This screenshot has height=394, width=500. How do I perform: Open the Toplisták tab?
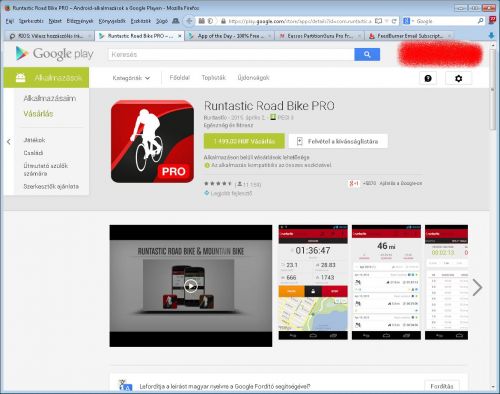tap(213, 78)
